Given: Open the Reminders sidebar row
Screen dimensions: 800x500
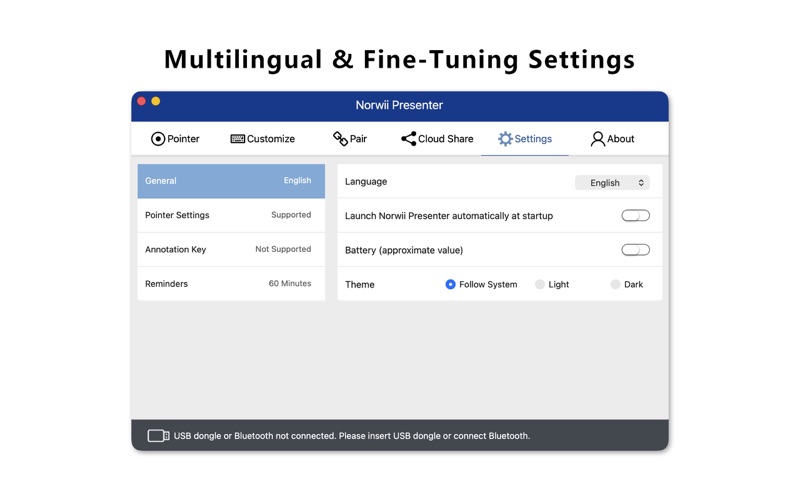Looking at the screenshot, I should [231, 284].
